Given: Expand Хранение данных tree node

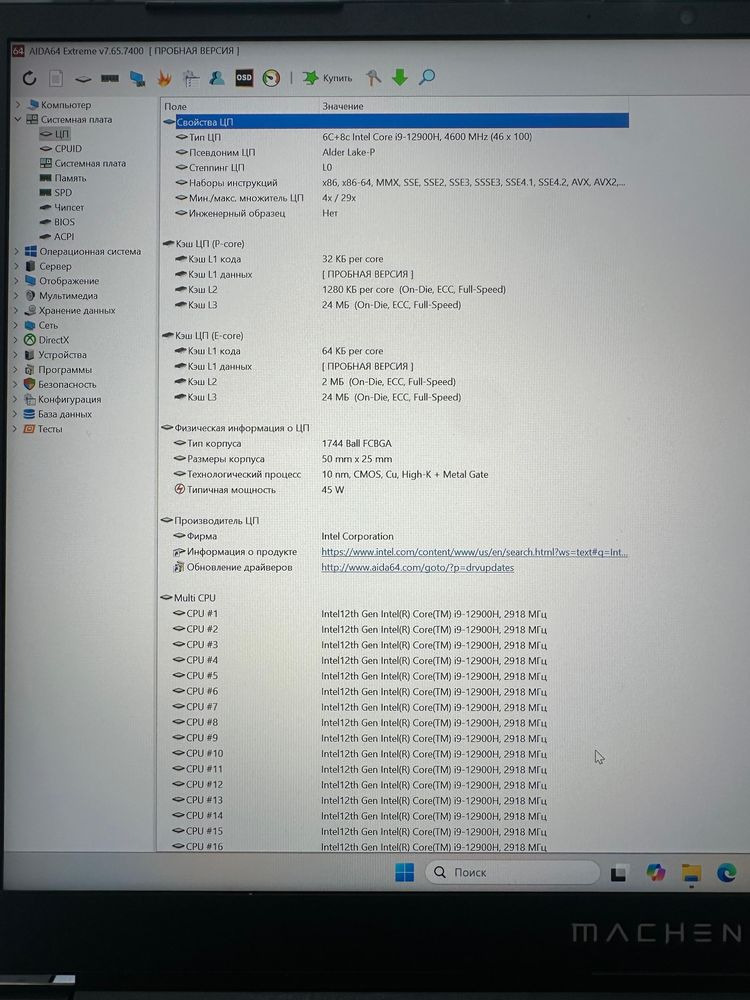Looking at the screenshot, I should 17,311.
